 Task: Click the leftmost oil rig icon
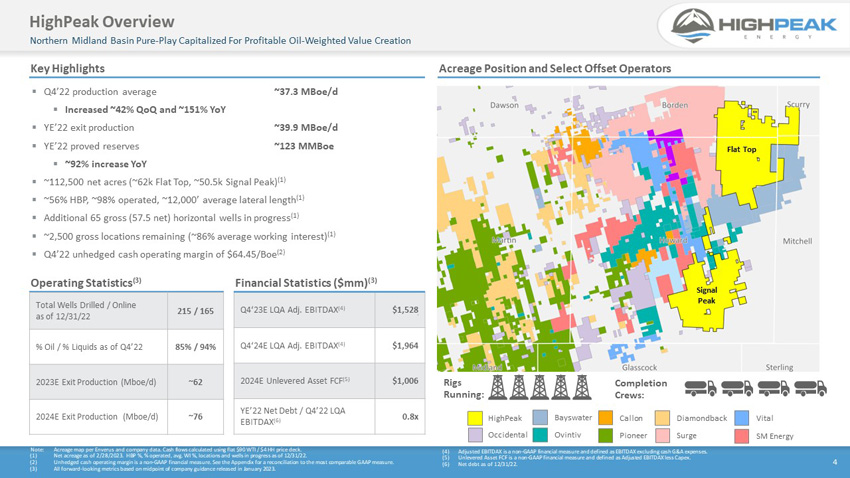tap(498, 387)
